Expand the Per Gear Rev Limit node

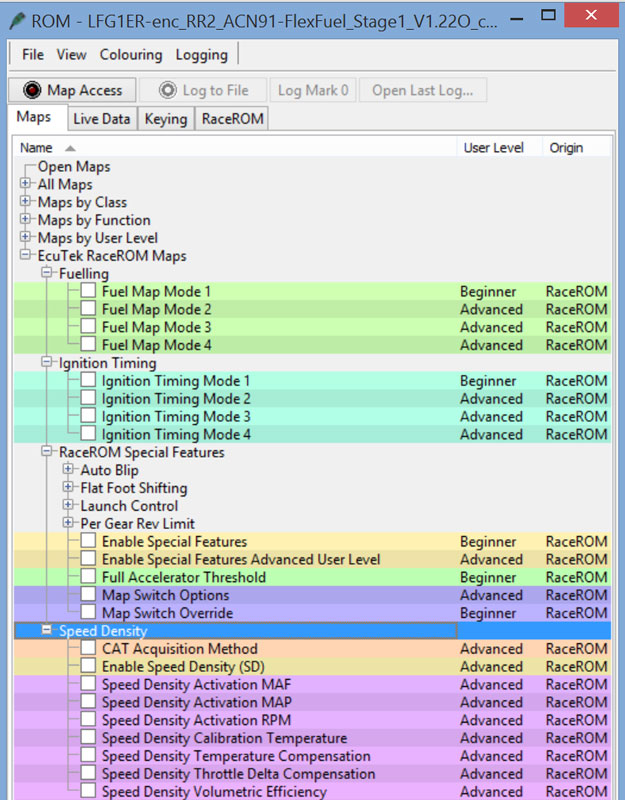point(68,522)
